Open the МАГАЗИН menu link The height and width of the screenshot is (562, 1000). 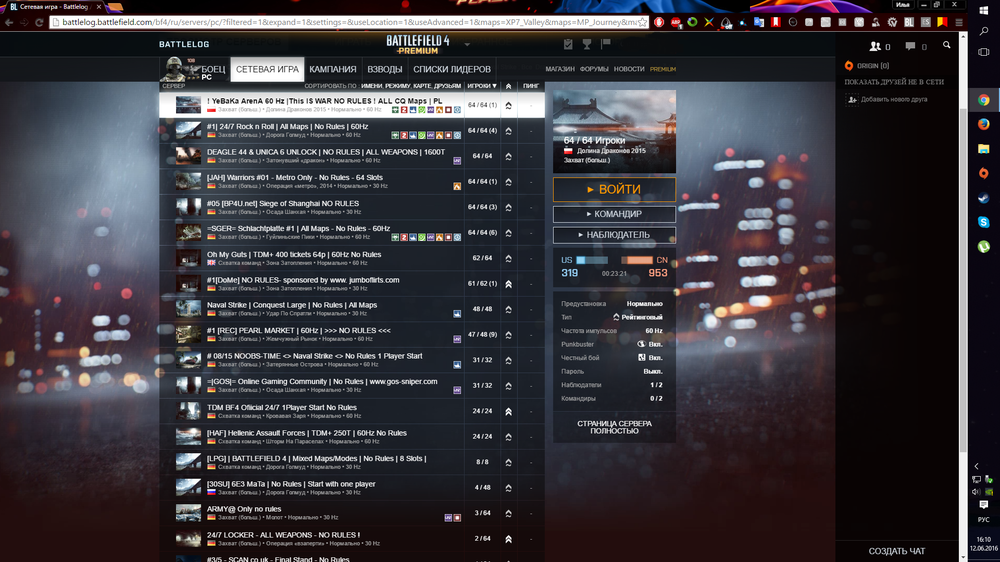[560, 69]
